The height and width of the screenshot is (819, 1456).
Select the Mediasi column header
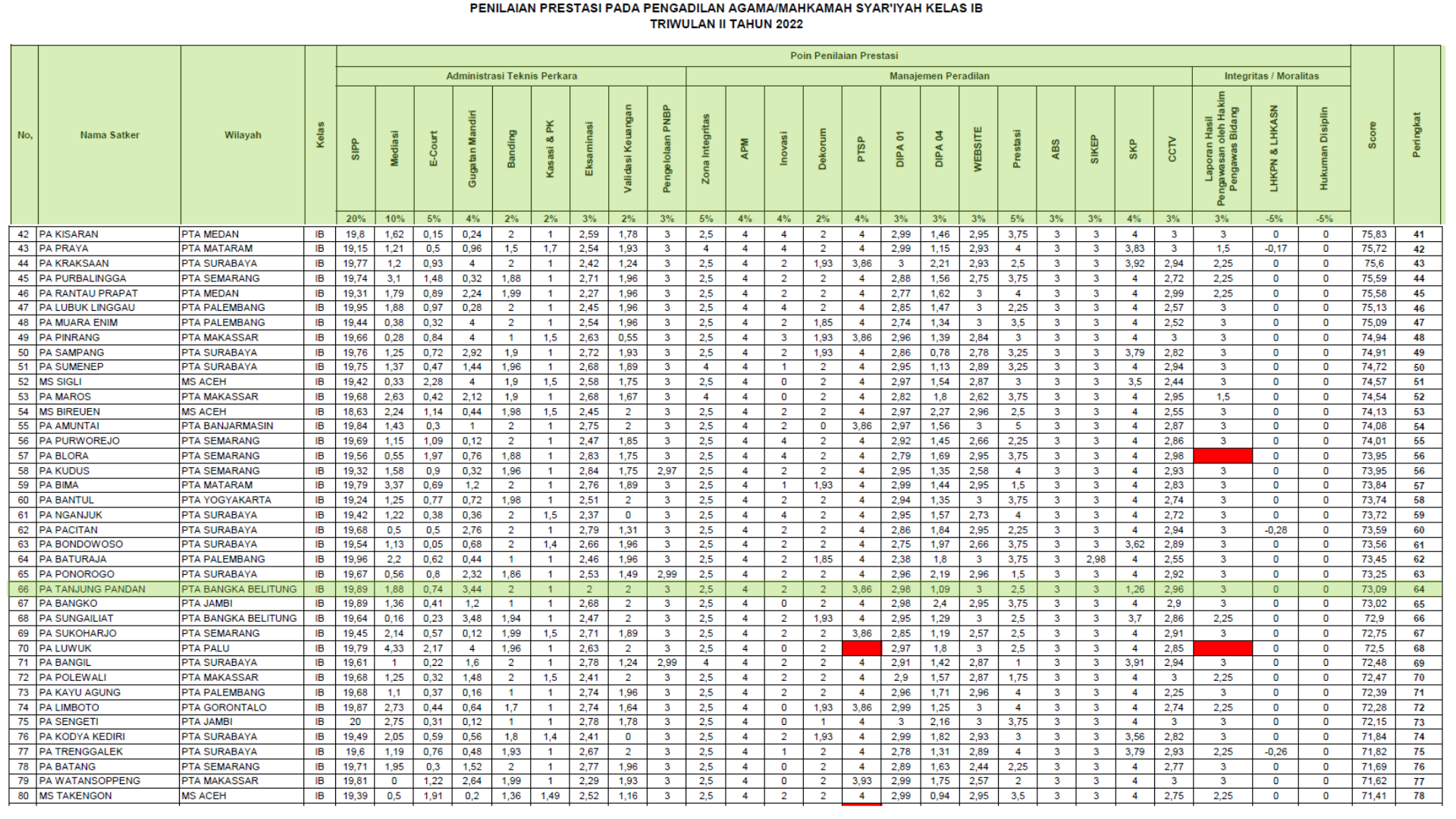coord(394,149)
